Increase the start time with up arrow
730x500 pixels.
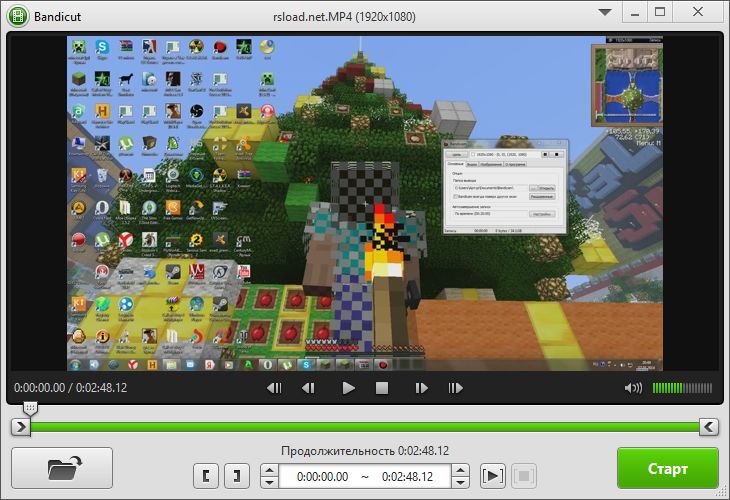[x=269, y=470]
